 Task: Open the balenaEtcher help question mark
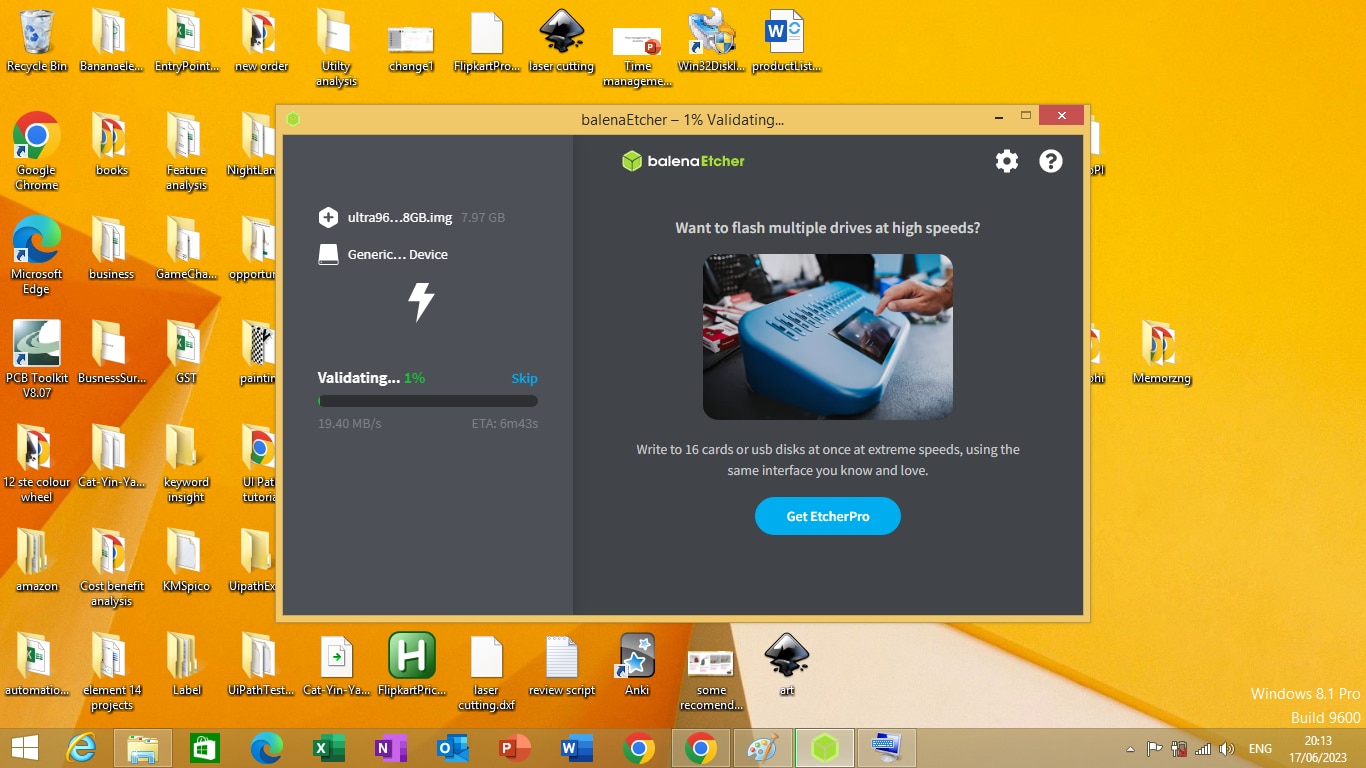tap(1051, 161)
